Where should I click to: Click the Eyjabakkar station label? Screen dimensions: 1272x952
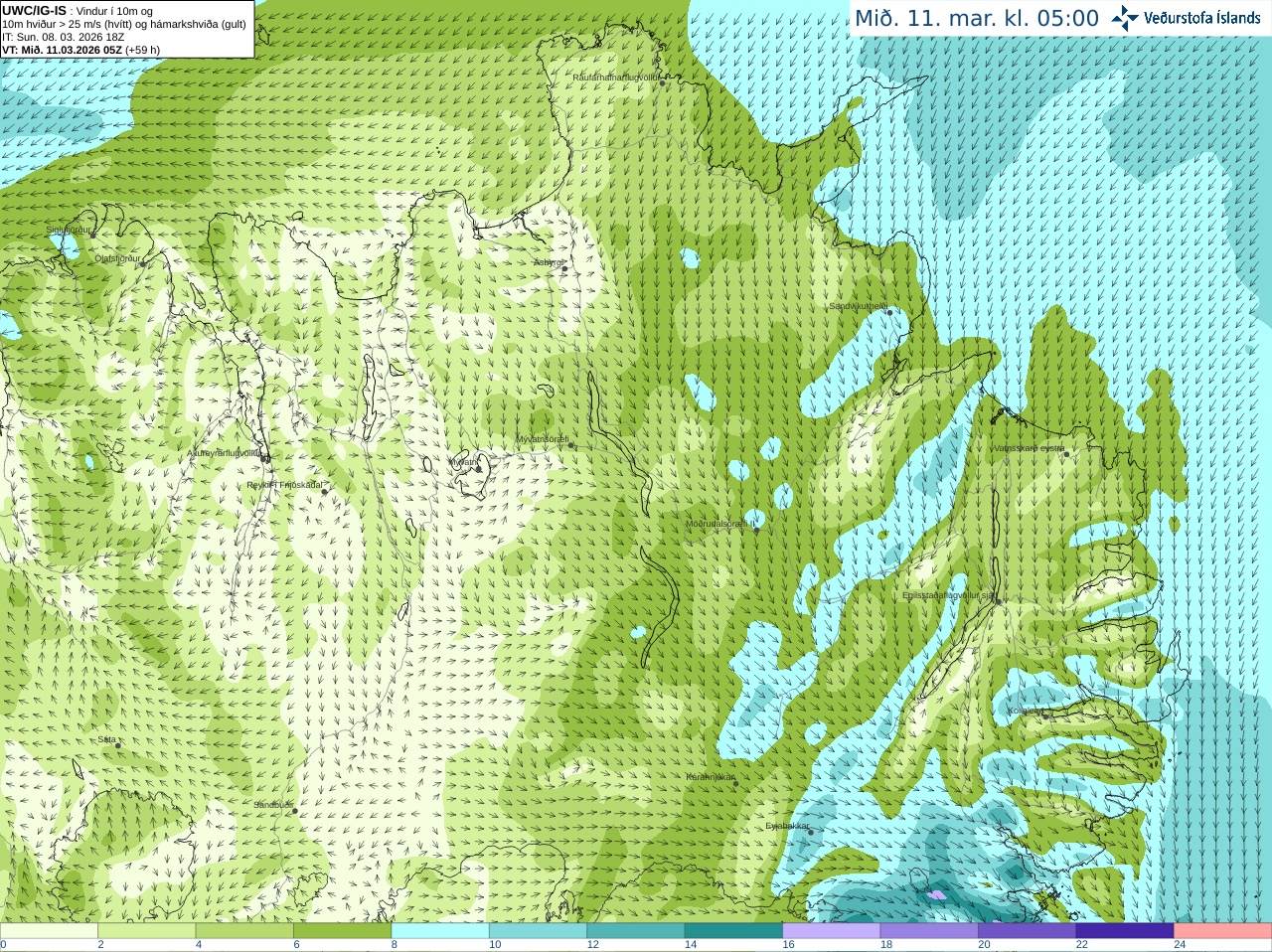click(787, 826)
